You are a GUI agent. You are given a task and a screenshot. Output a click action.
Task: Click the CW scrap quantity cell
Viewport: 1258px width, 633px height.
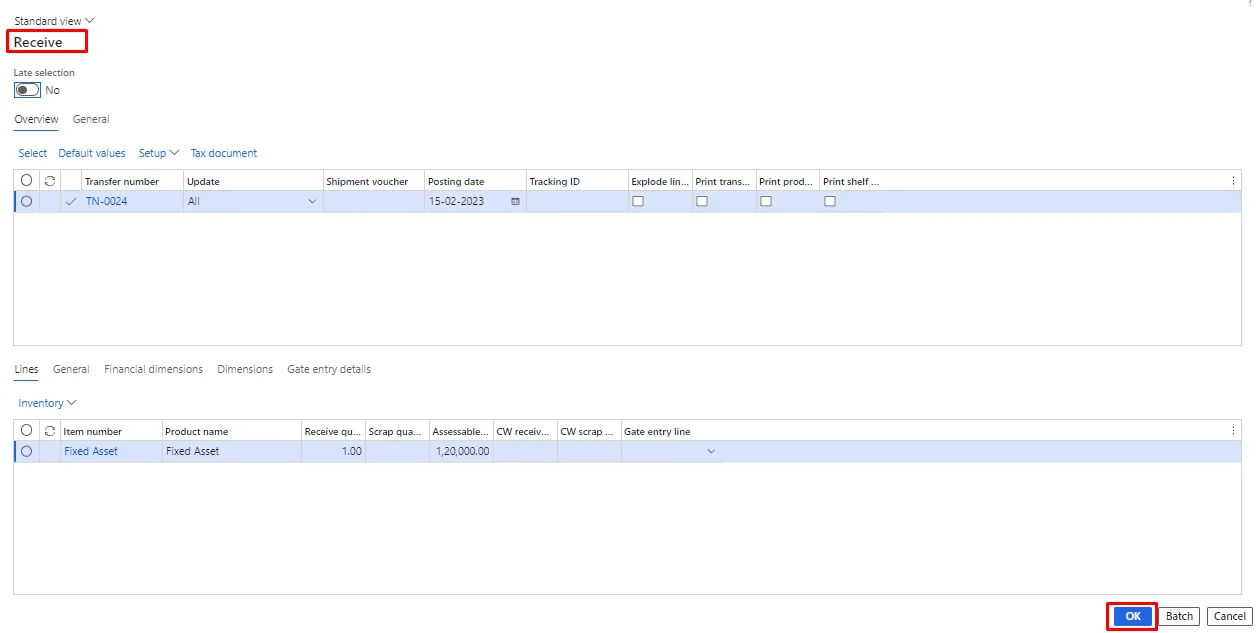(x=589, y=451)
